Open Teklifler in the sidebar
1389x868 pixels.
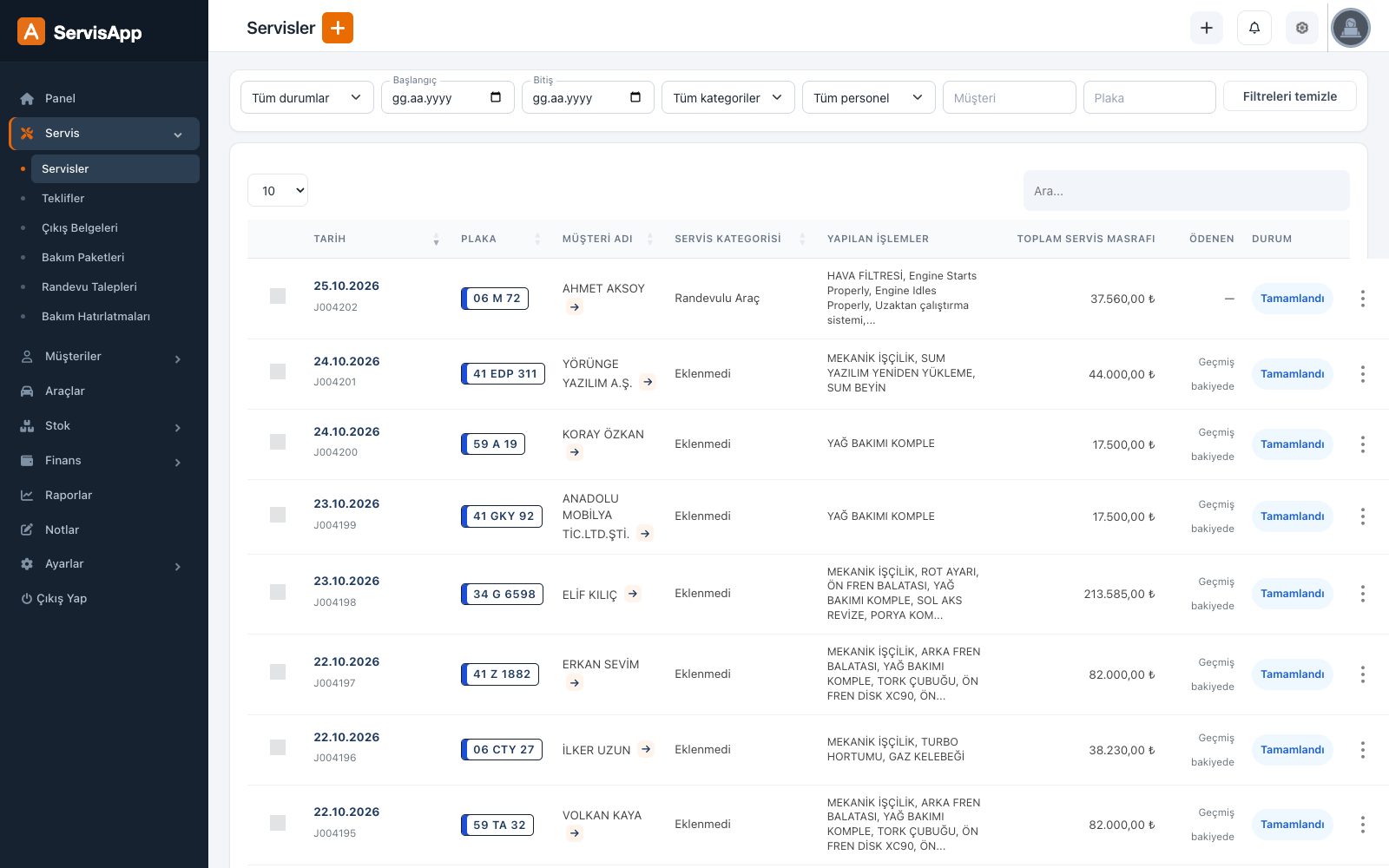[63, 199]
